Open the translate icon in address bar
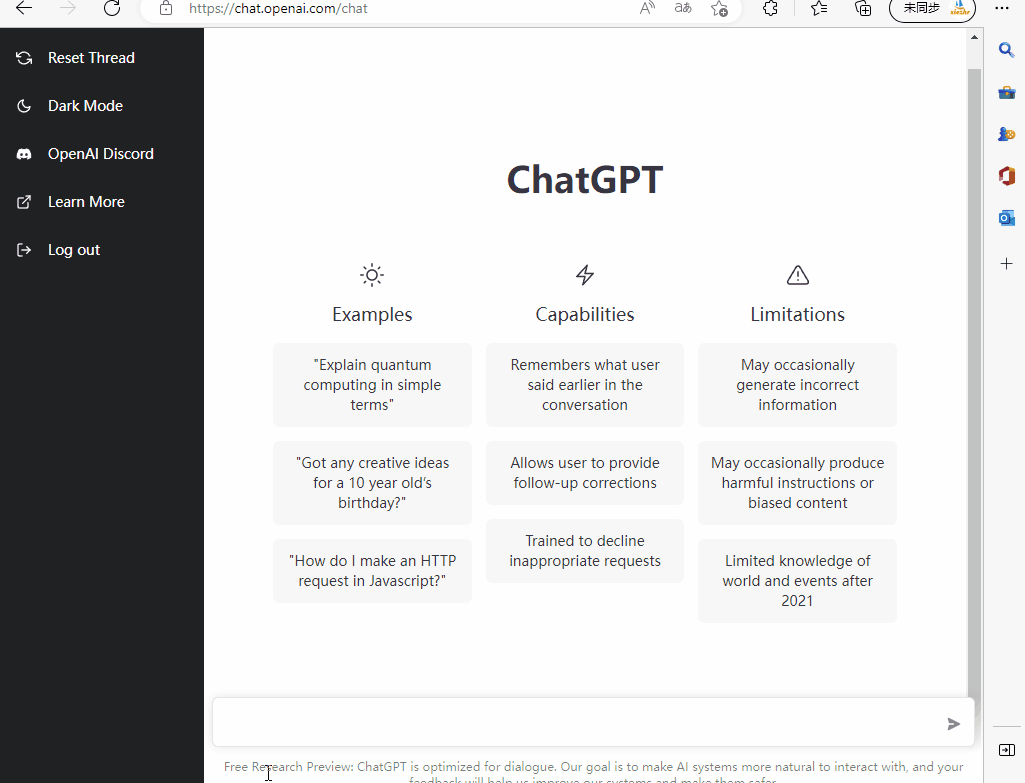This screenshot has height=783, width=1025. point(683,8)
